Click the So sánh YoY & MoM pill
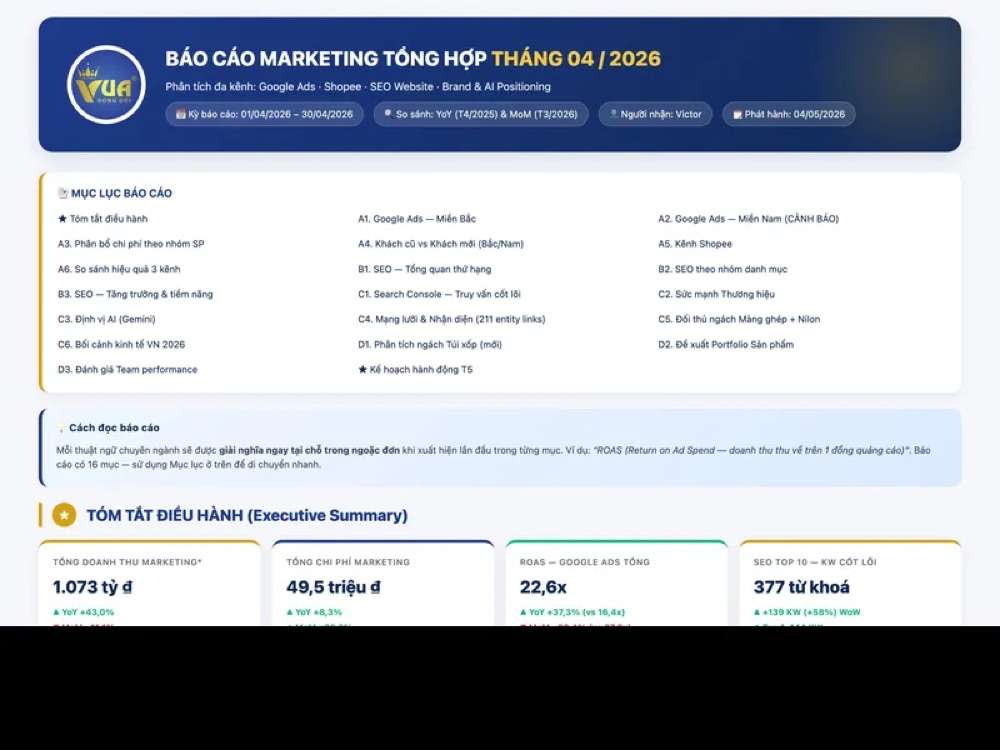The image size is (1000, 750). pos(481,114)
